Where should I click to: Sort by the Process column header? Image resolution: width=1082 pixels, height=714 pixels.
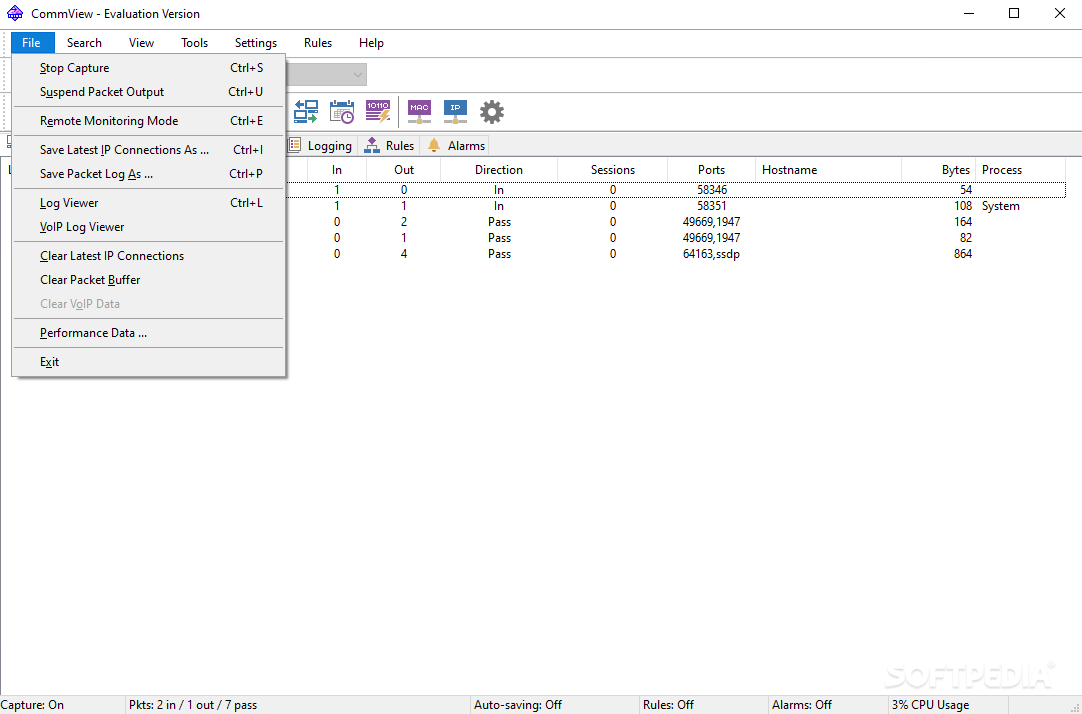coord(1021,170)
